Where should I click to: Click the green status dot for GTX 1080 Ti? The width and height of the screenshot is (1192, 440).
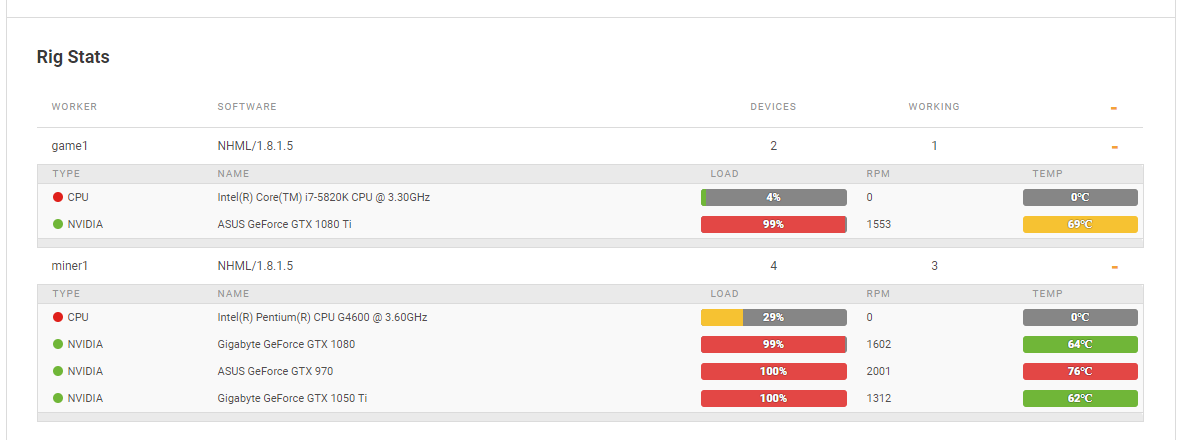pyautogui.click(x=58, y=224)
